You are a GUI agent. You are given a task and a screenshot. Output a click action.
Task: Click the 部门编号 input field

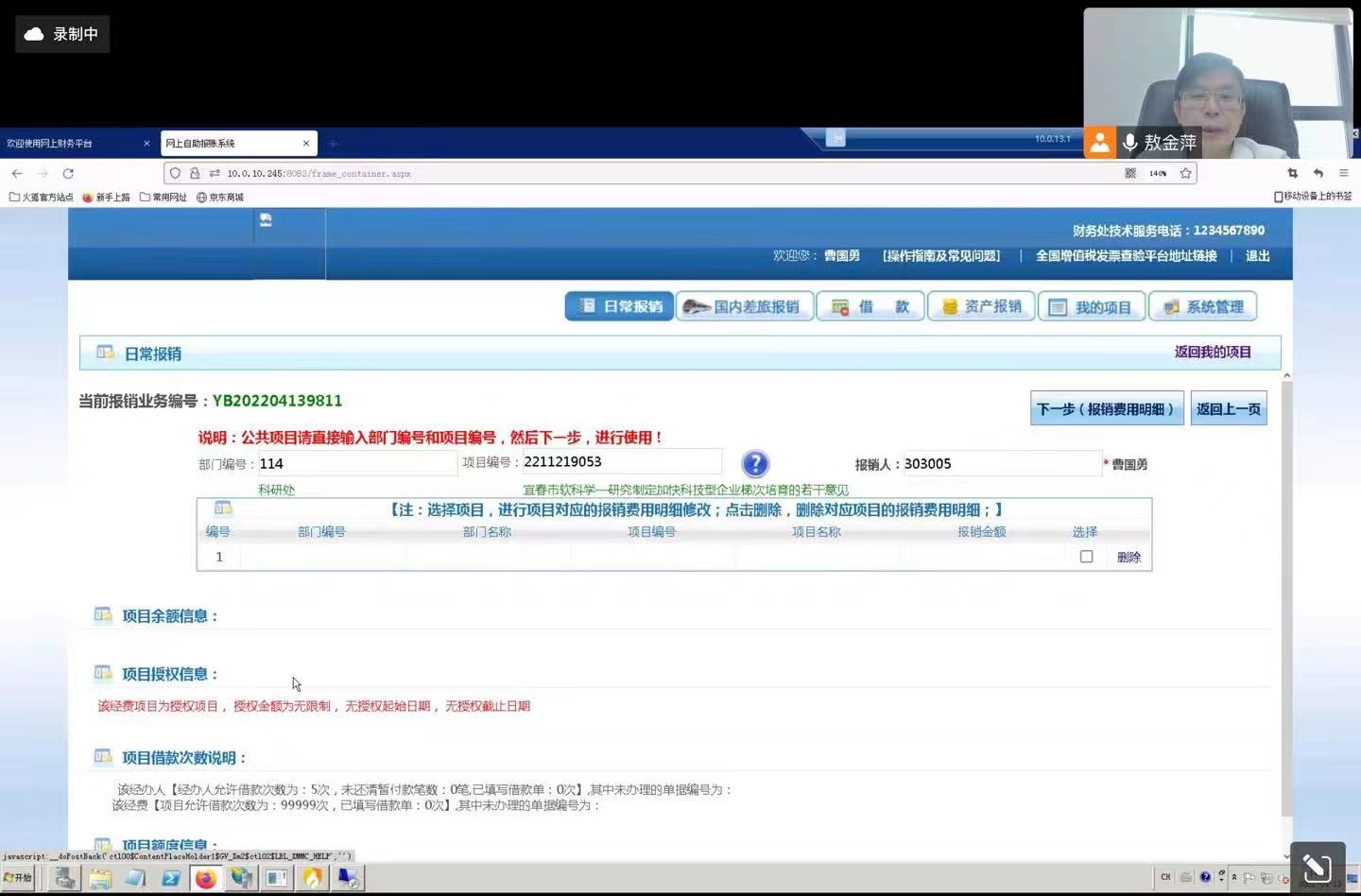[x=356, y=463]
